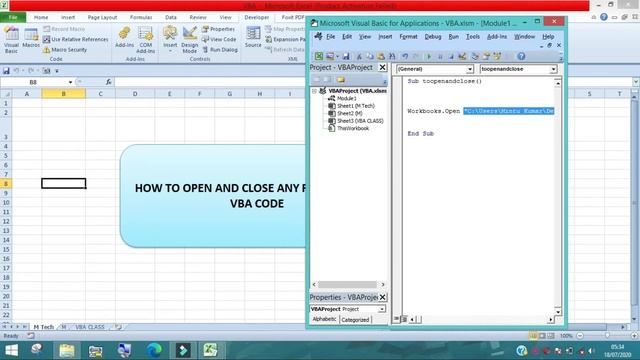Click Source icon in XML group

click(253, 38)
